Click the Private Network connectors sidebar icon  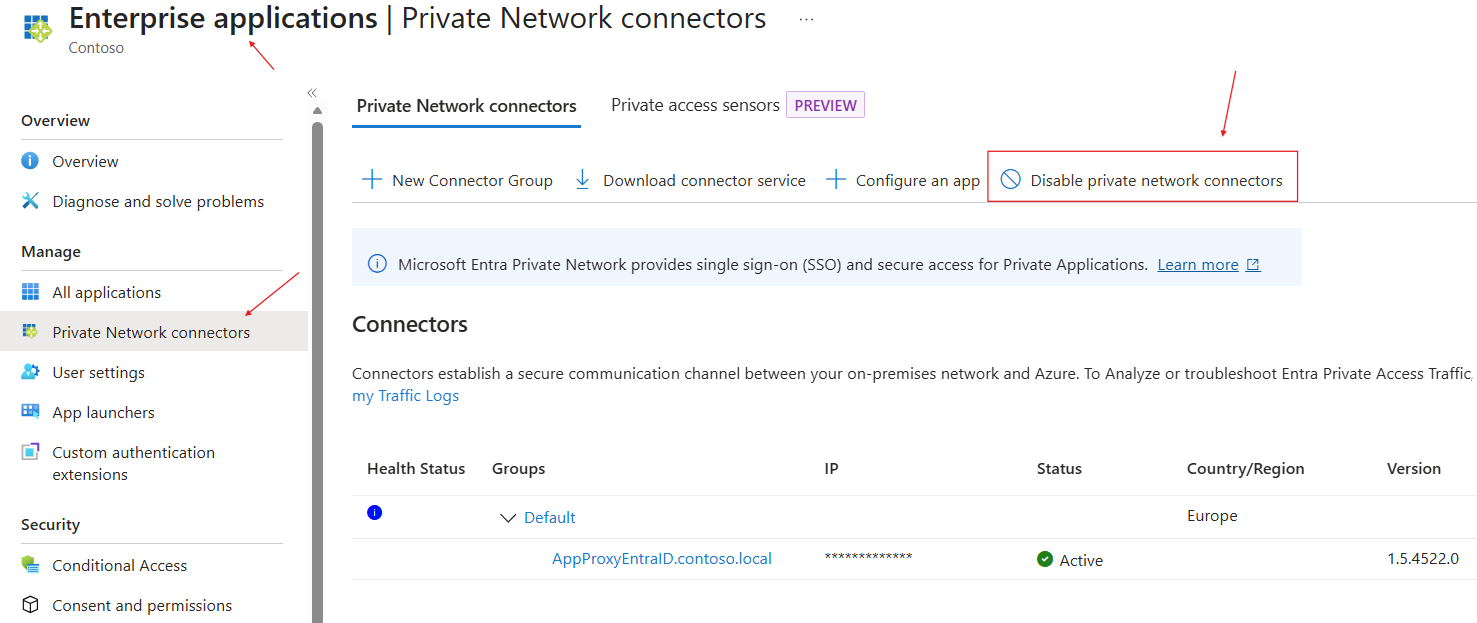(31, 332)
